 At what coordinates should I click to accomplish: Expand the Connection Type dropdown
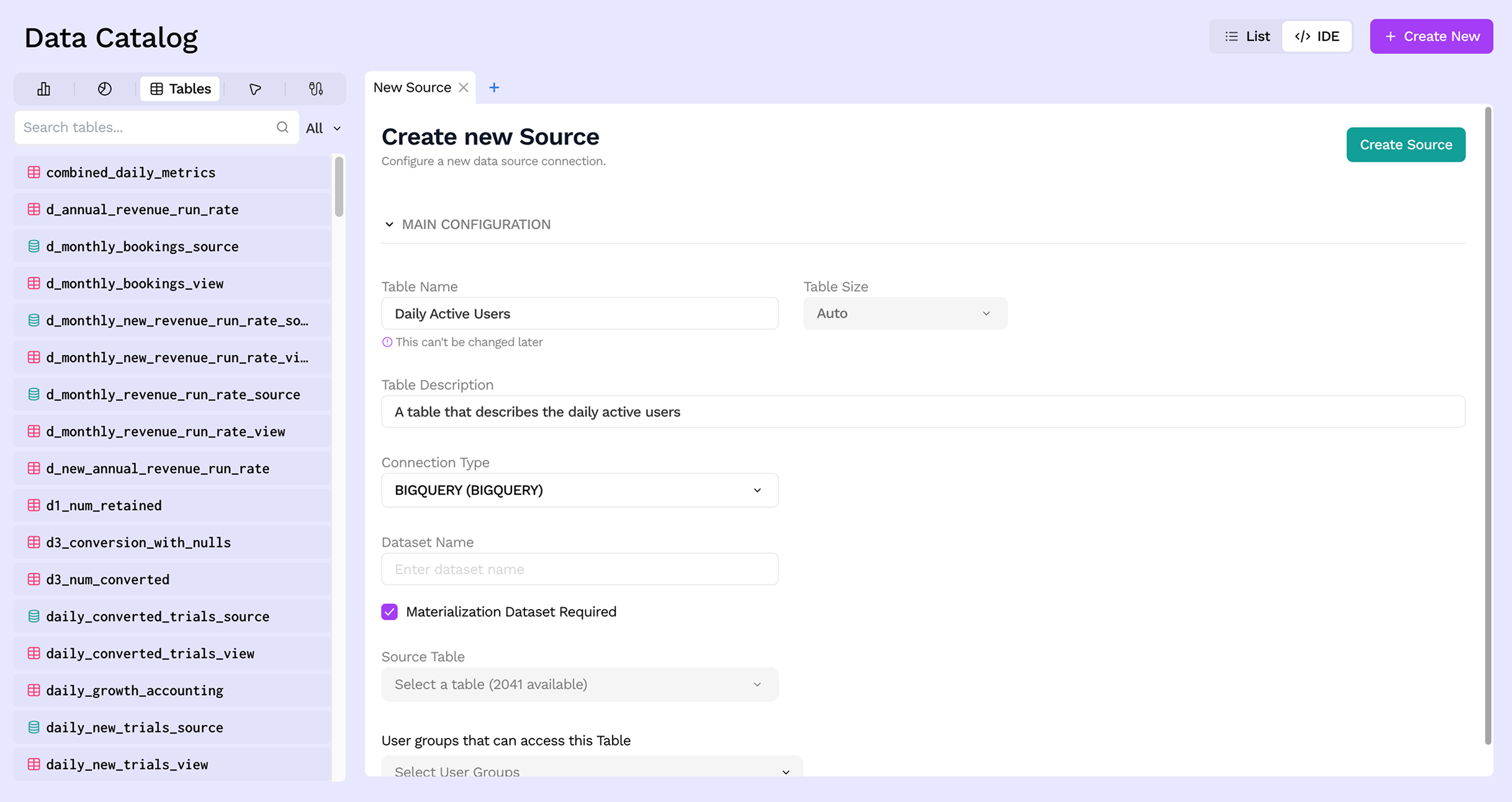(579, 490)
